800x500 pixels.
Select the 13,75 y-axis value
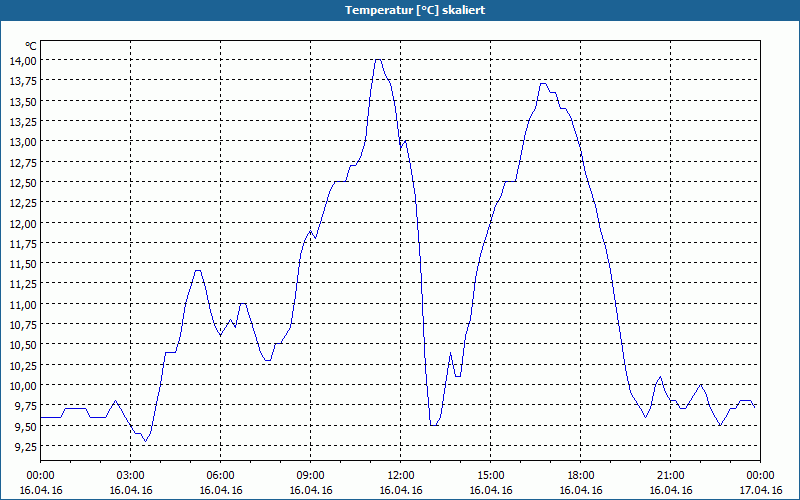[x=23, y=81]
